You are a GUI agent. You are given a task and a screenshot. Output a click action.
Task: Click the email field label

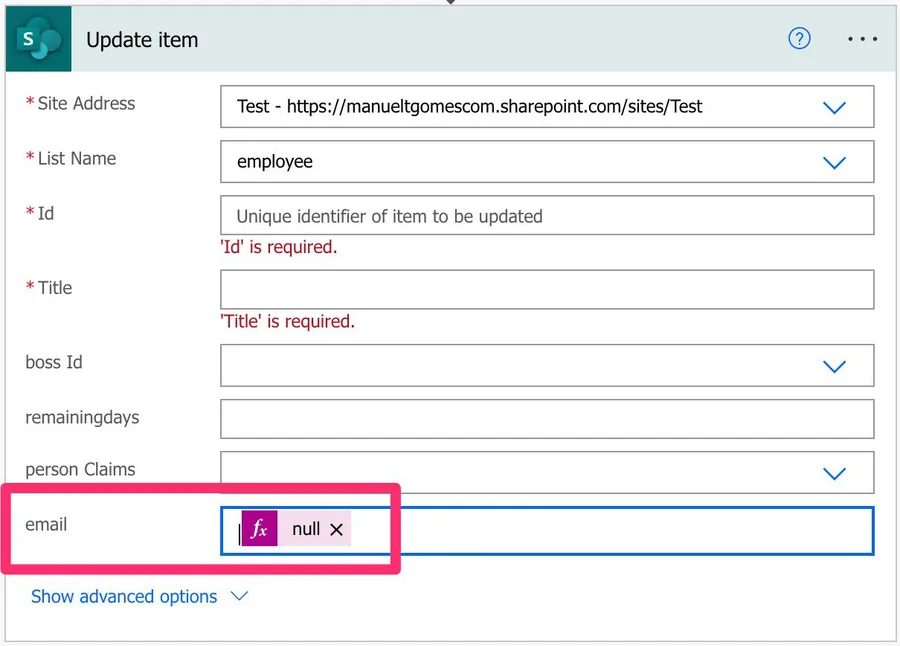click(x=46, y=524)
